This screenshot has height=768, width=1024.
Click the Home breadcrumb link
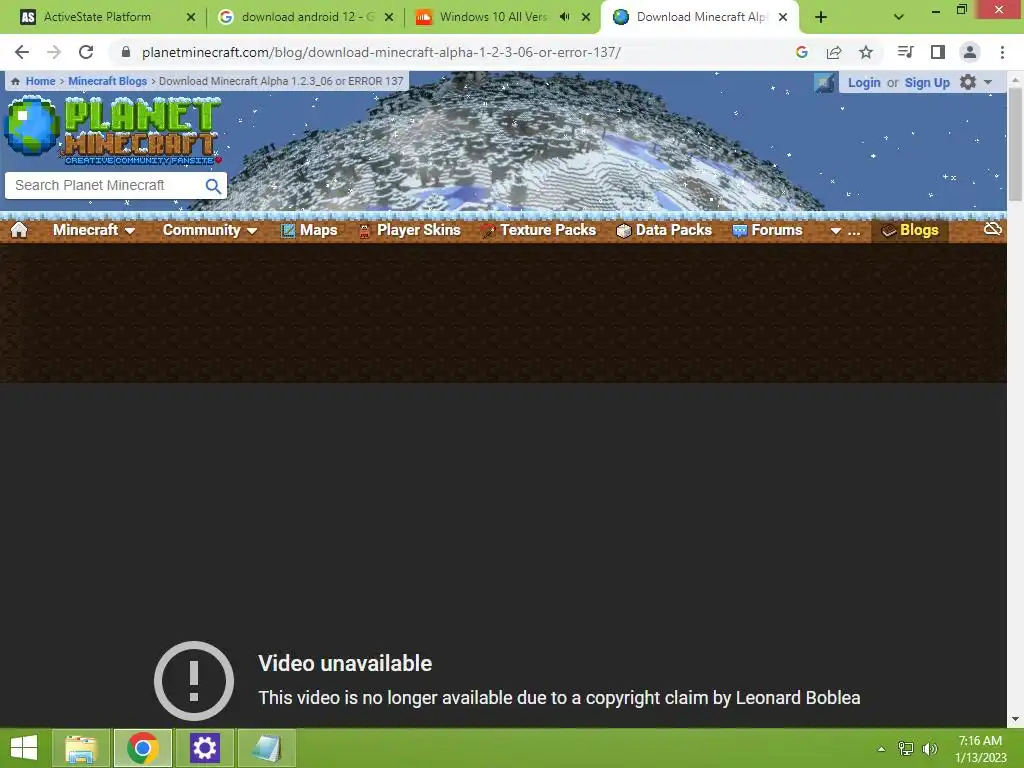point(40,81)
